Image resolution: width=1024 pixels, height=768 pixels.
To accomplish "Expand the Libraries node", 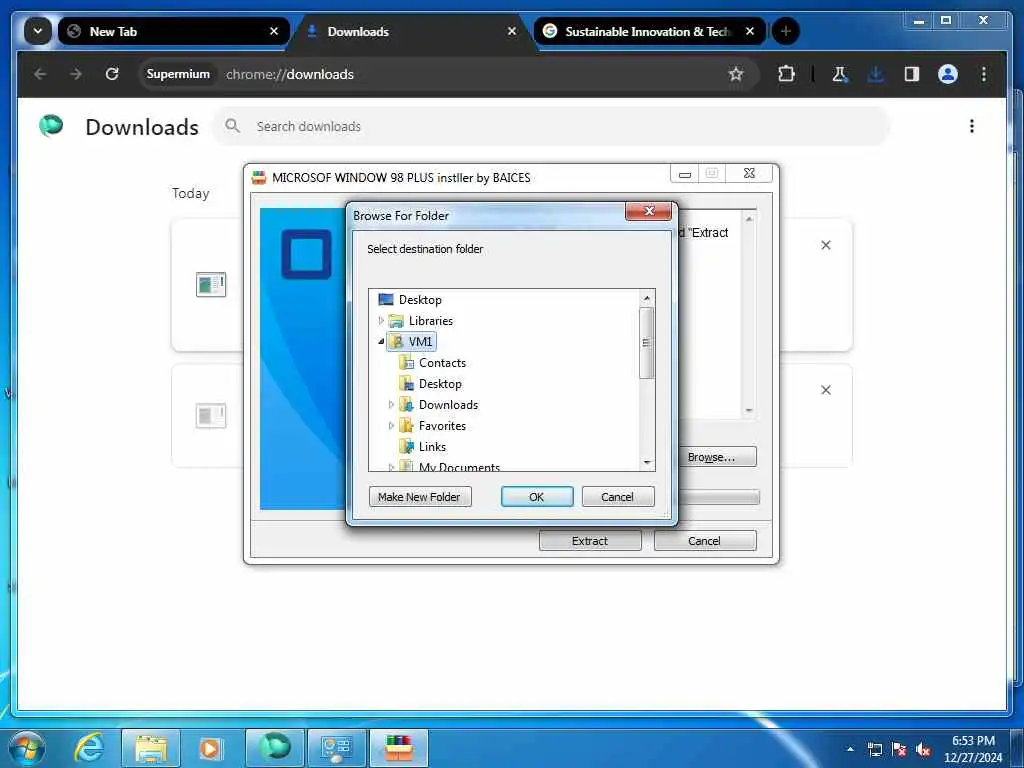I will (381, 321).
